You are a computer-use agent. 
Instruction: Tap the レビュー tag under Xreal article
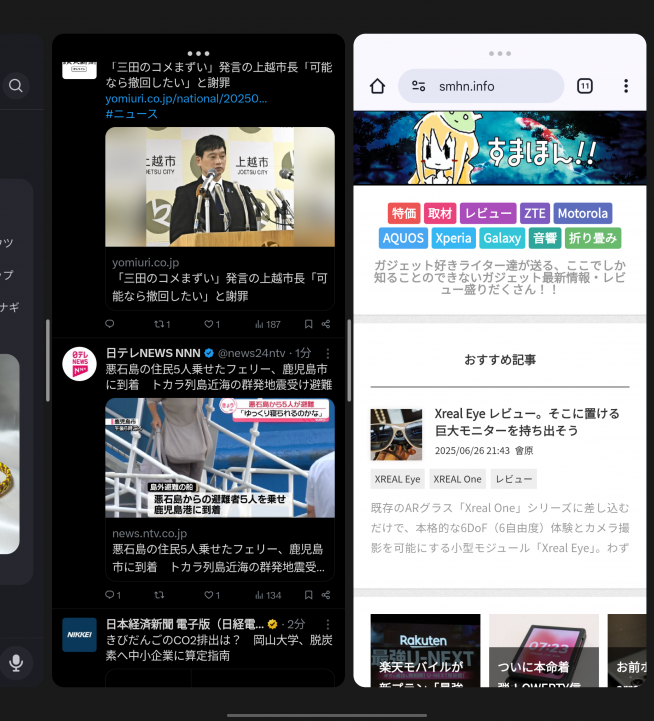click(x=514, y=479)
